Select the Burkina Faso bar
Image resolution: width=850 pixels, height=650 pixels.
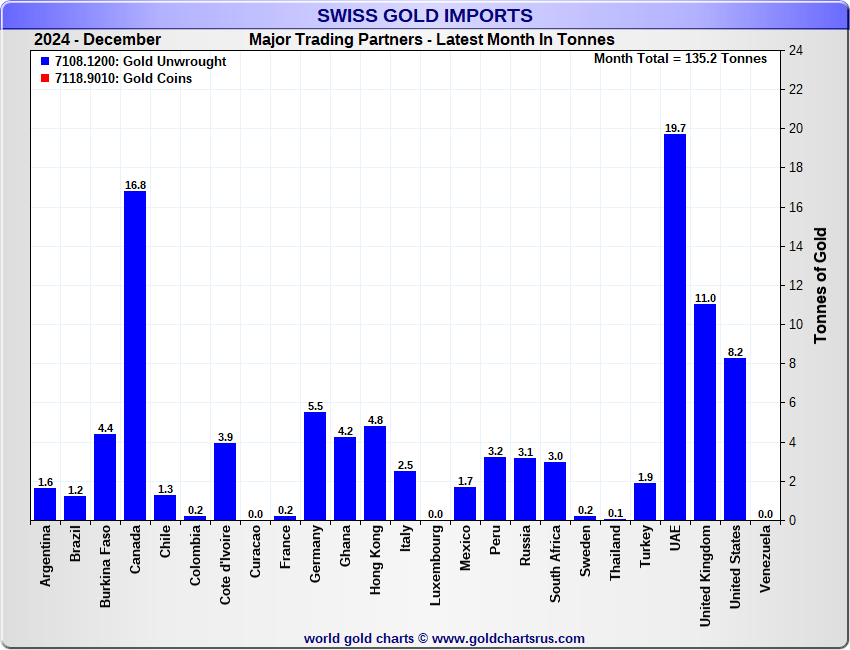coord(105,477)
